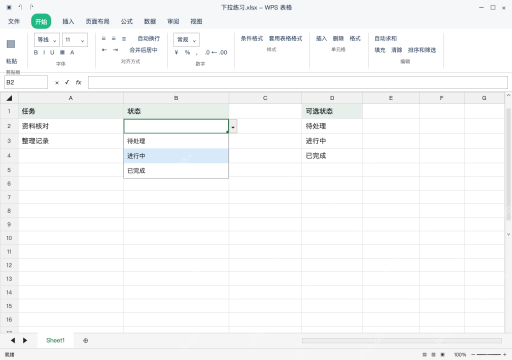The image size is (512, 360).
Task: Toggle 自动换行 wrap text
Action: (x=149, y=39)
